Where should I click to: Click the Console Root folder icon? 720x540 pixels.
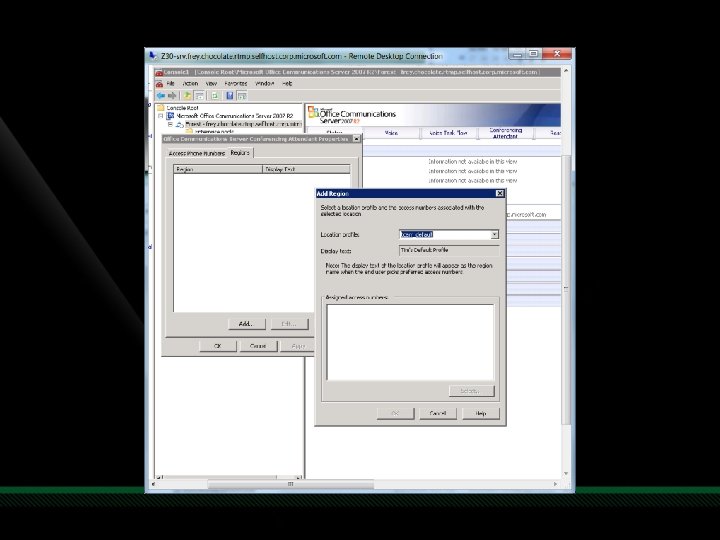coord(160,108)
